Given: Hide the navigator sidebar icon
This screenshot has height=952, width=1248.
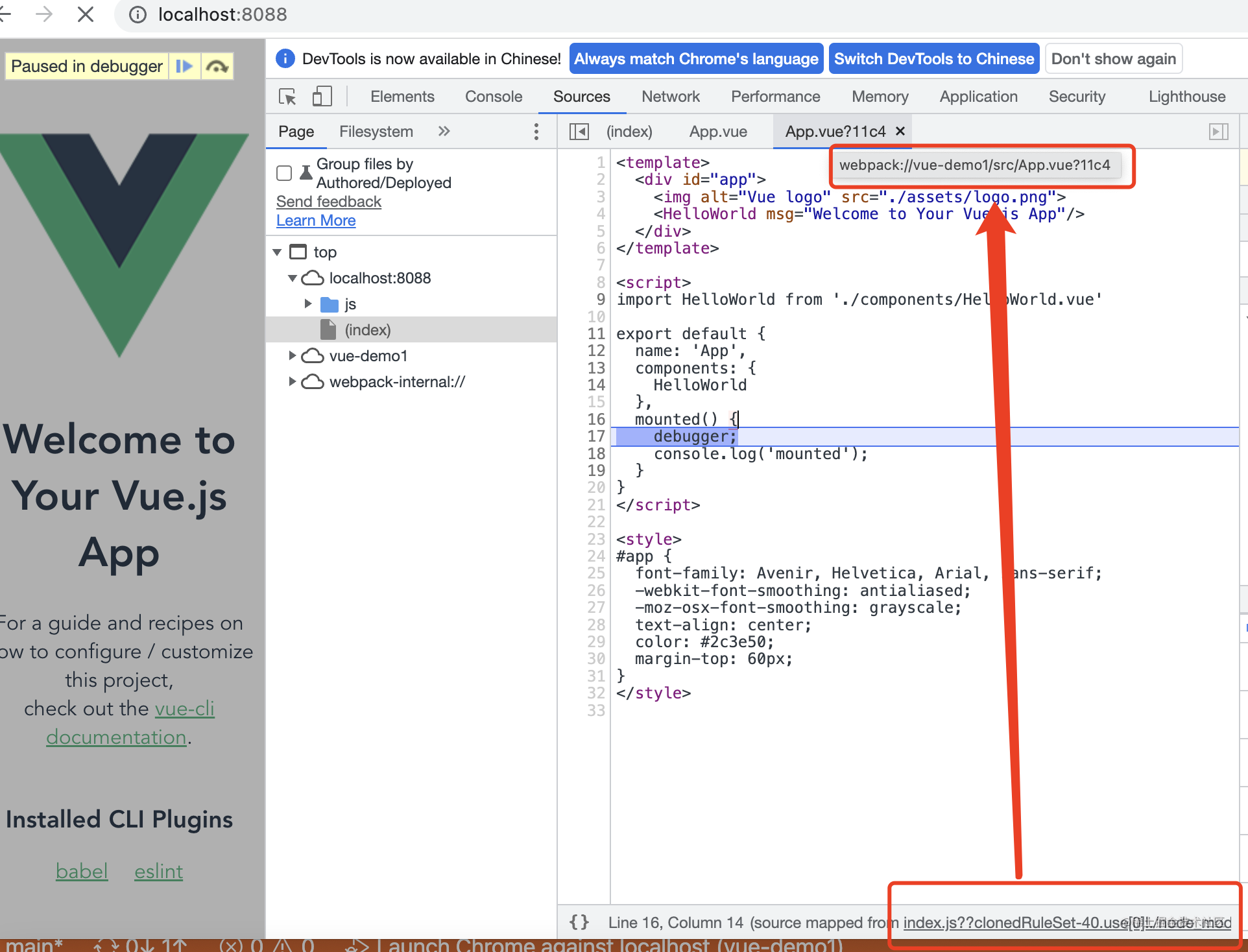Looking at the screenshot, I should 579,132.
